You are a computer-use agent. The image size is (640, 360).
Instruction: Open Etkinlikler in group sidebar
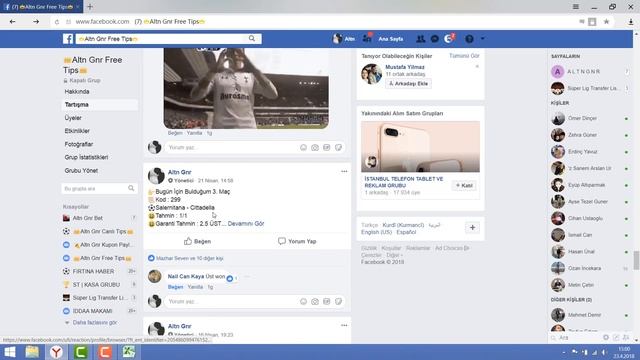click(77, 131)
